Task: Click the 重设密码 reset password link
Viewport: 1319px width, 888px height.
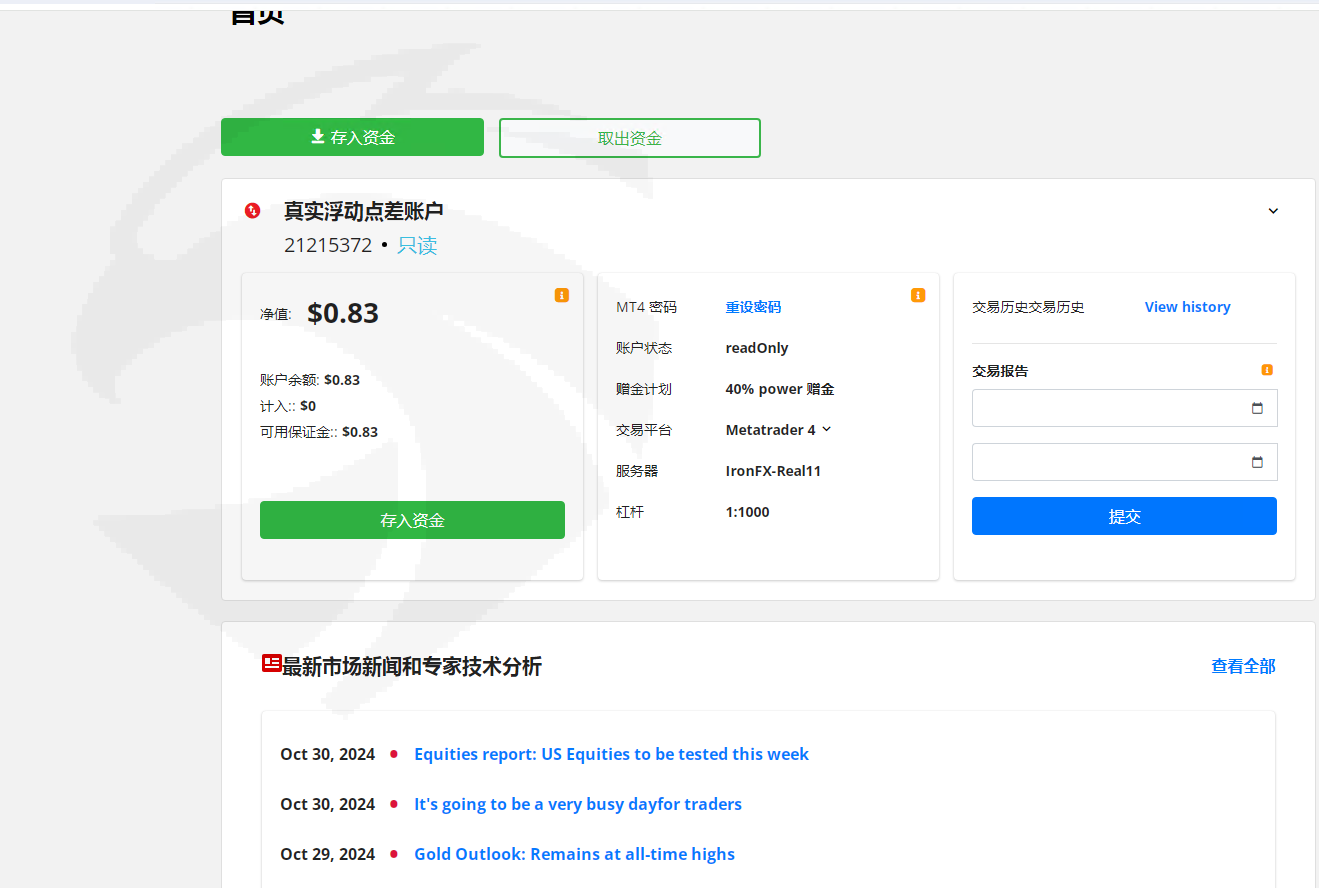Action: (x=753, y=307)
